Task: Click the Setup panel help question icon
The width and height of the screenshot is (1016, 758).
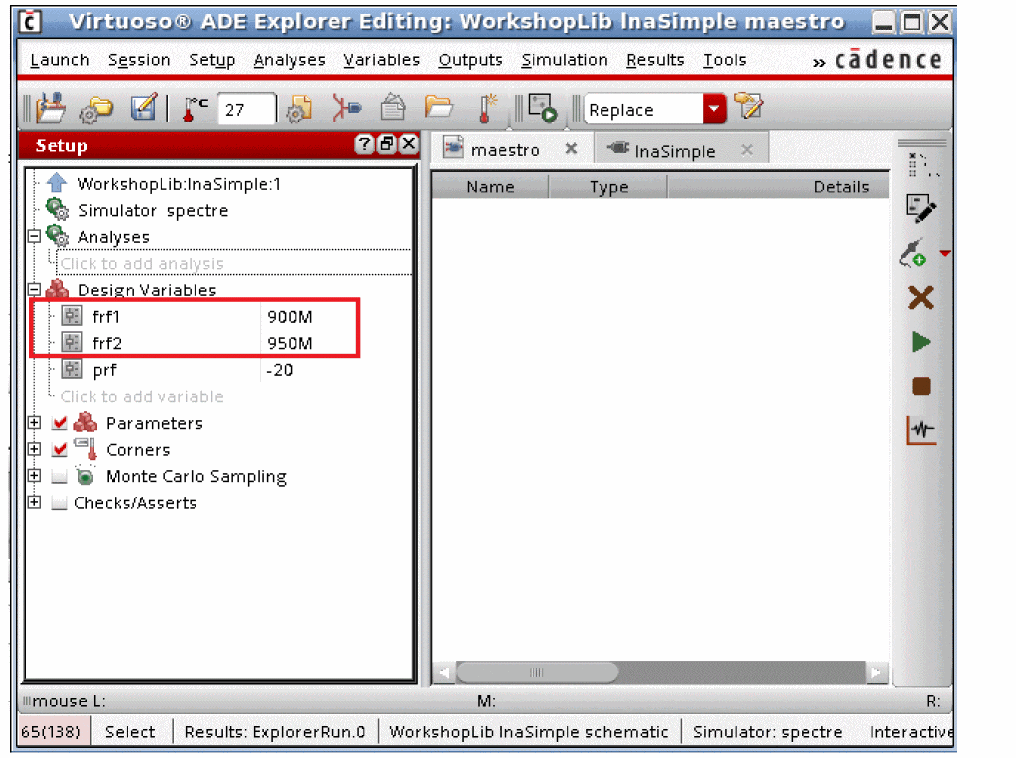Action: click(x=364, y=144)
